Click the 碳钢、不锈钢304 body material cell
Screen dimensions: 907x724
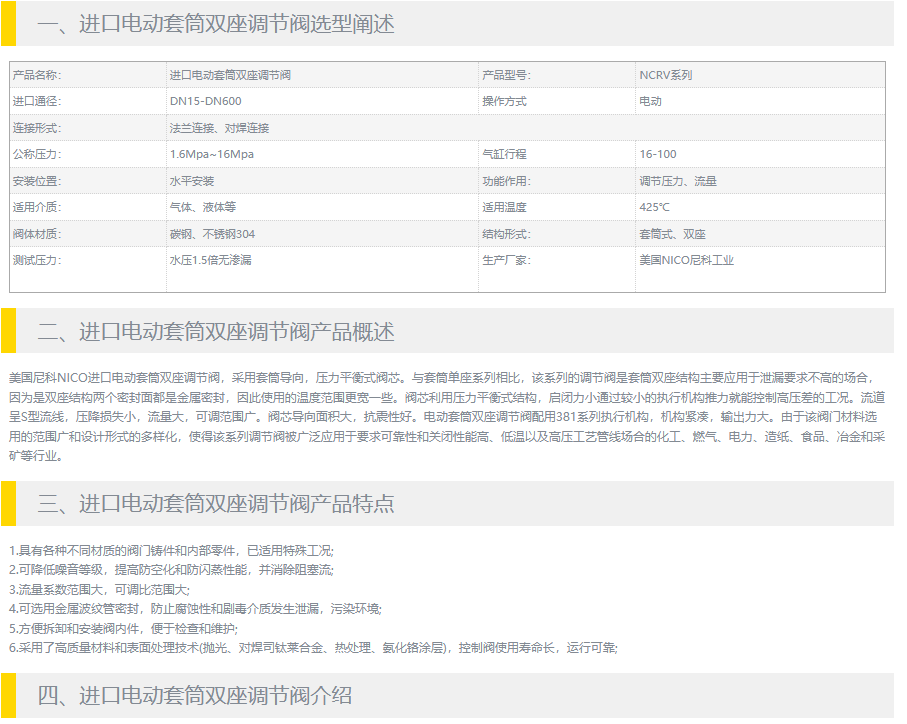point(212,234)
